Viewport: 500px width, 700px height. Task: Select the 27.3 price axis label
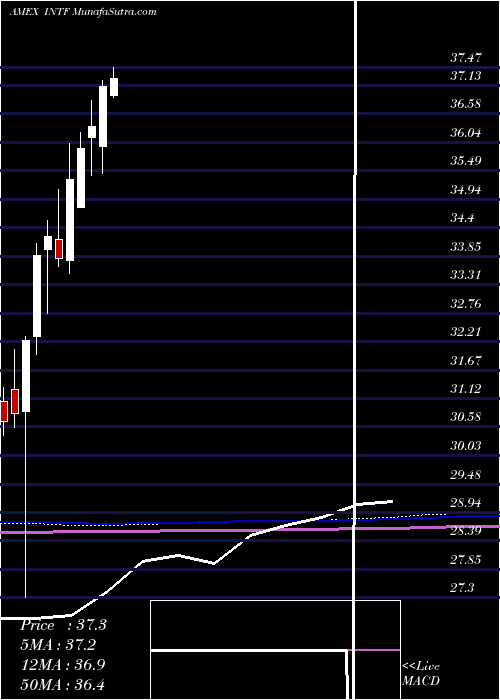462,588
